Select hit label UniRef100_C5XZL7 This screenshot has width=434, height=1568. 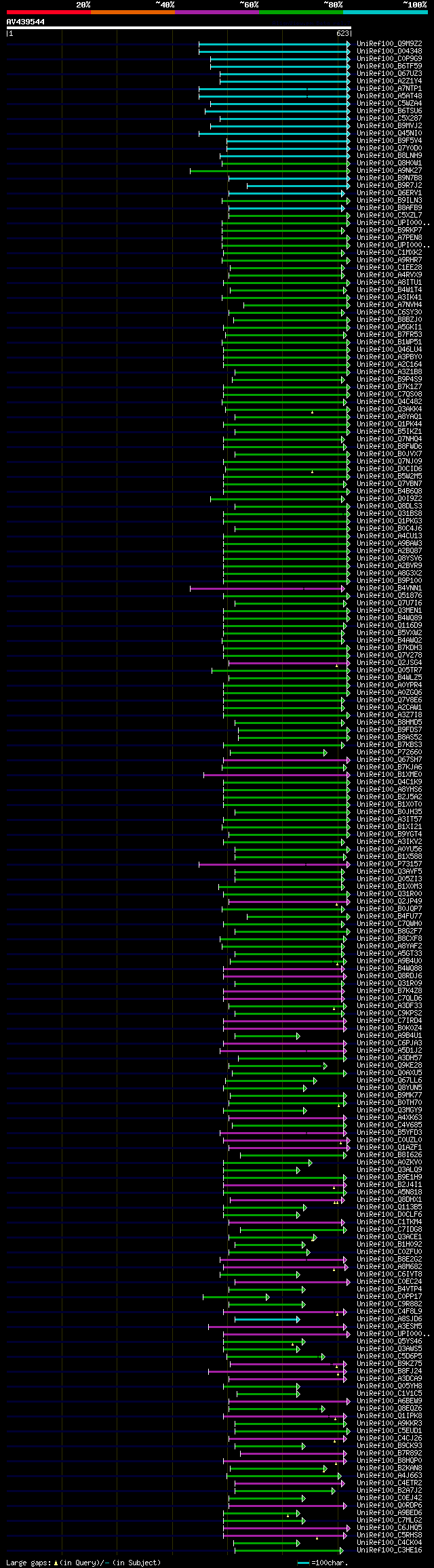click(389, 216)
